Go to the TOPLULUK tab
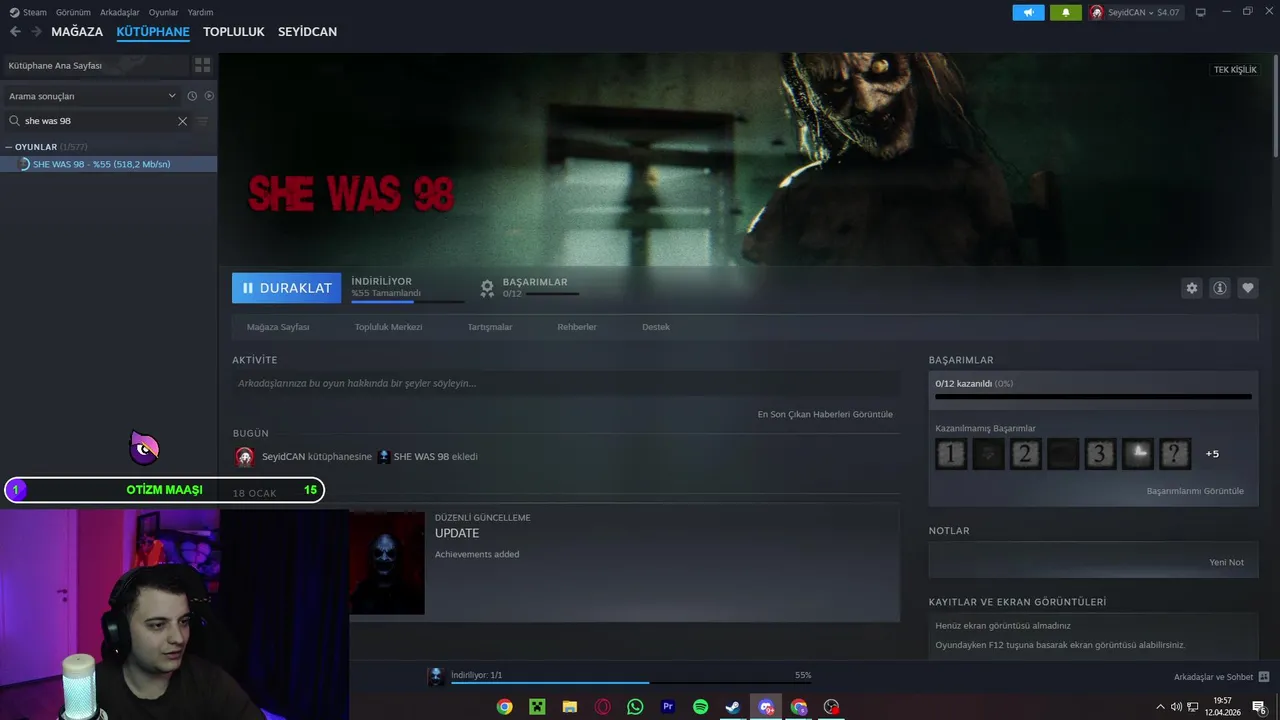The image size is (1280, 720). click(234, 32)
